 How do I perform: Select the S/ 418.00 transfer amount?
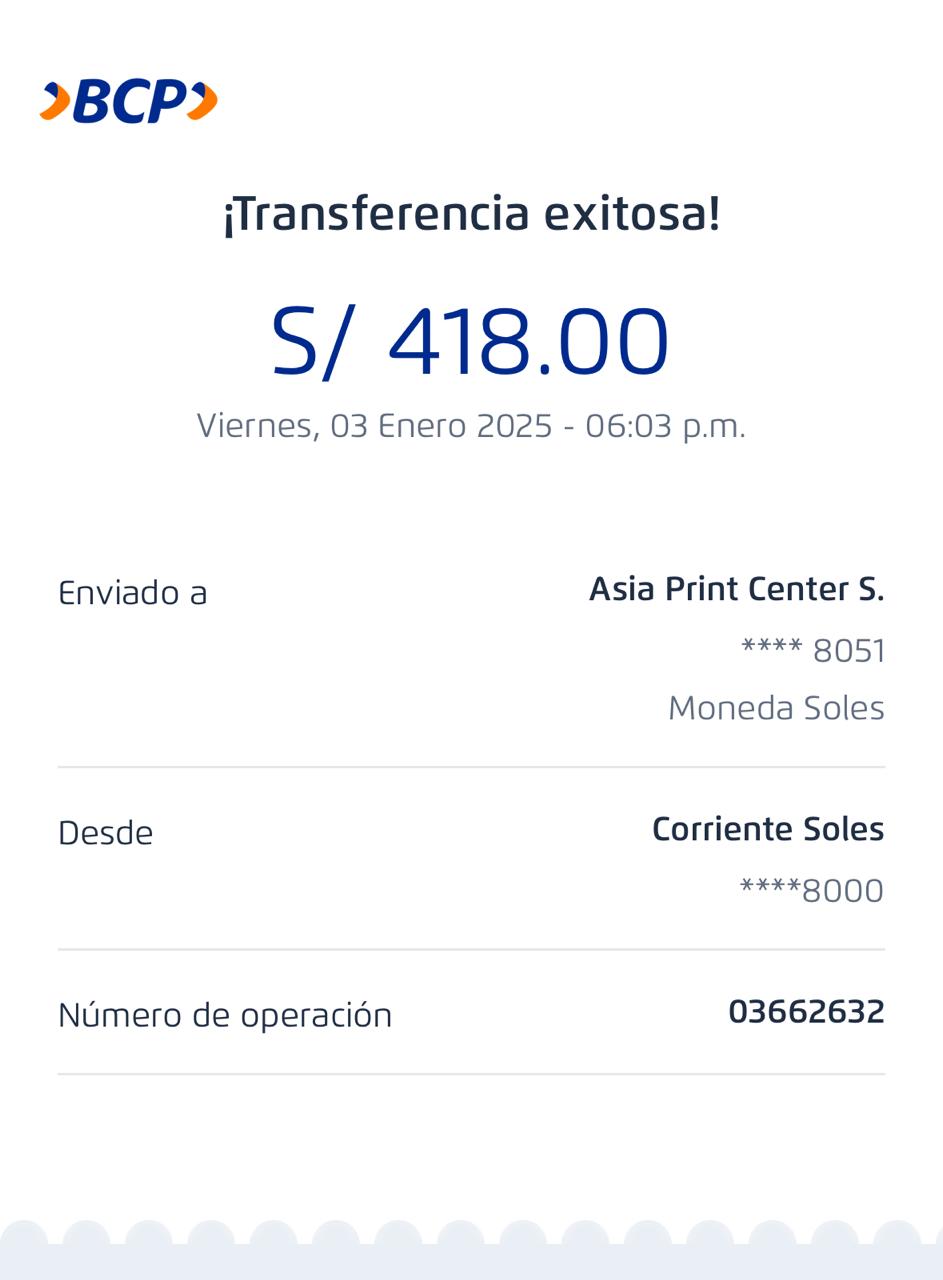pyautogui.click(x=470, y=343)
